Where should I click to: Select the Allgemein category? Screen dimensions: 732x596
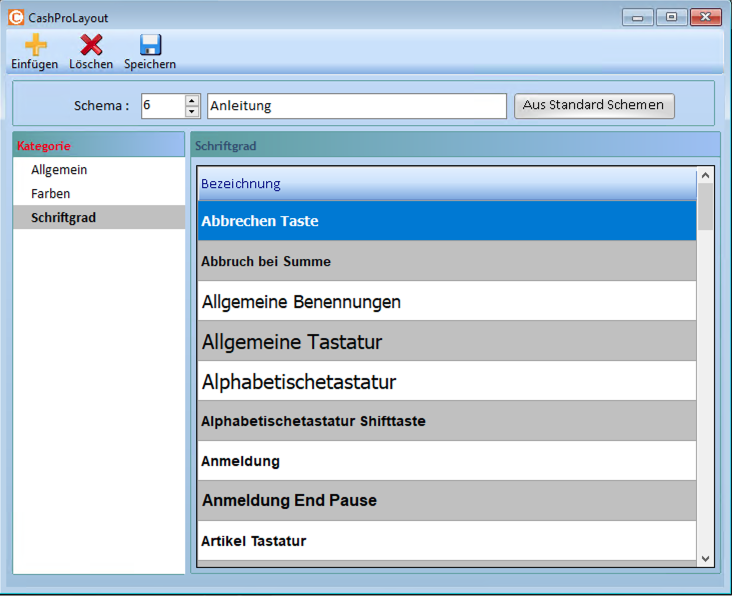59,170
